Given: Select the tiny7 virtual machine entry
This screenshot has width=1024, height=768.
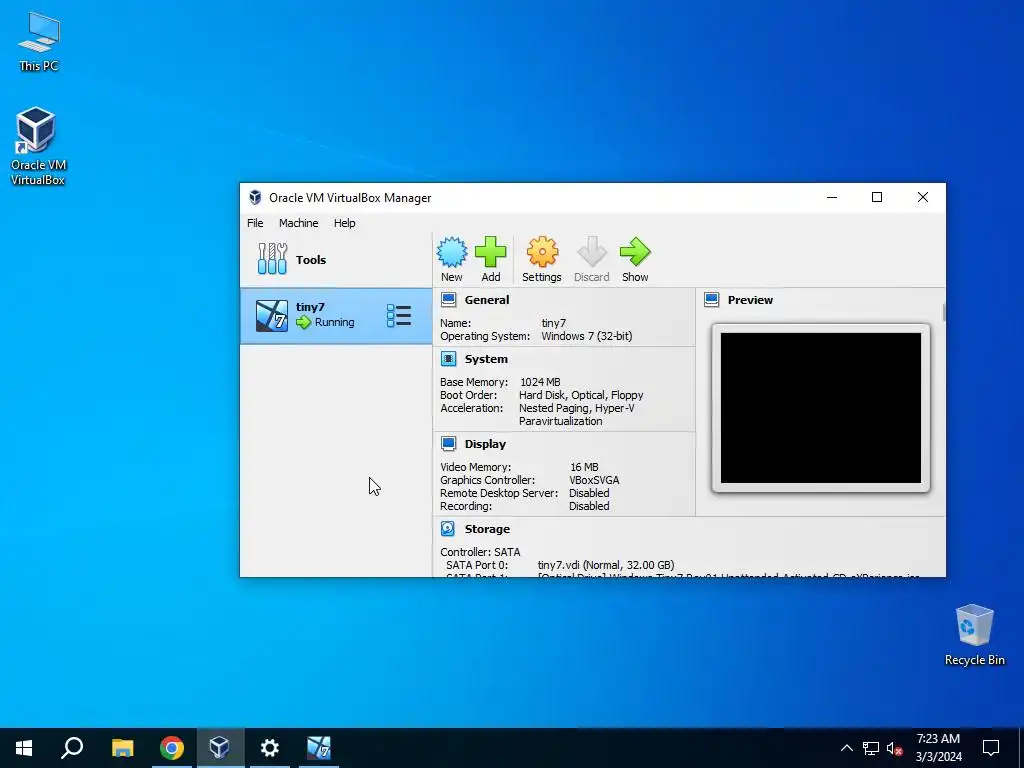Looking at the screenshot, I should pyautogui.click(x=336, y=316).
